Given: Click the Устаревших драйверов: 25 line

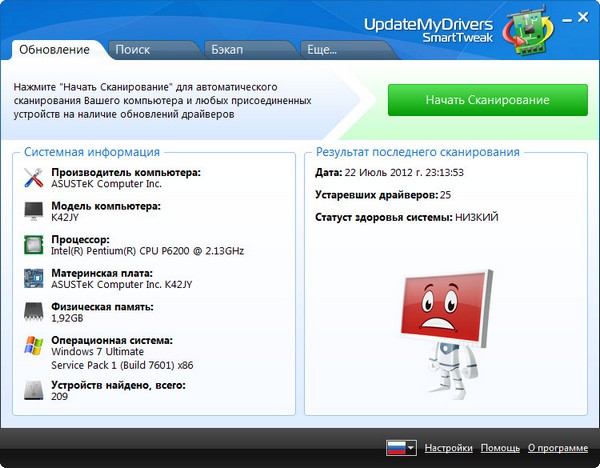Looking at the screenshot, I should point(383,195).
